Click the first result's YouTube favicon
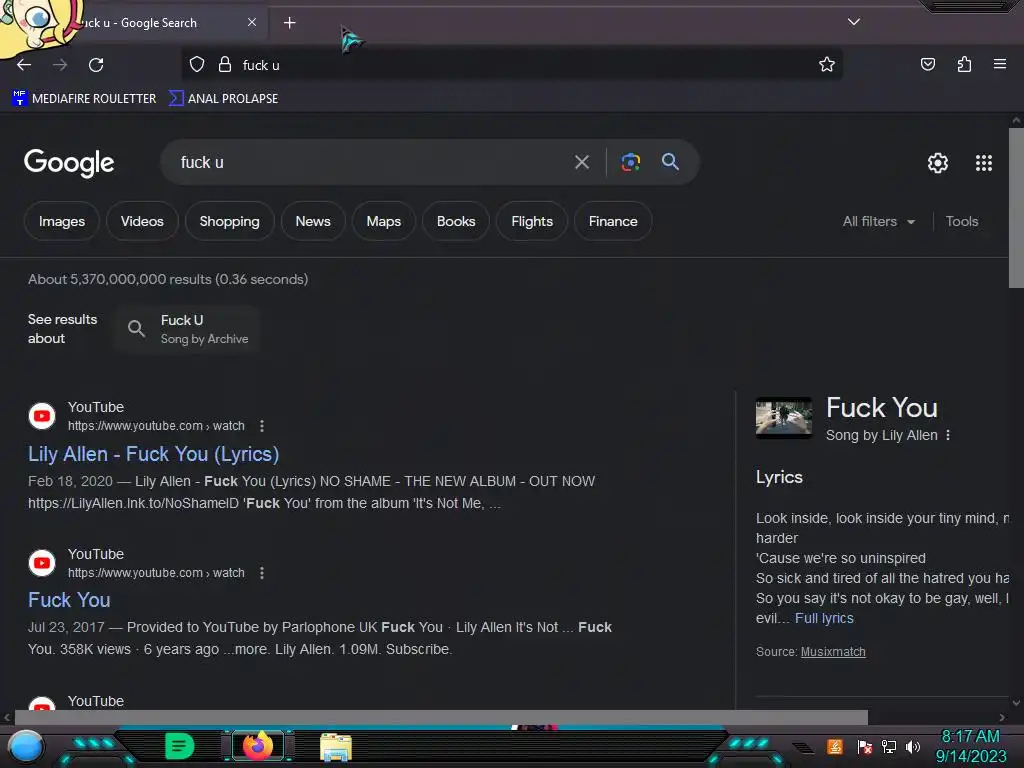This screenshot has height=768, width=1024. [42, 416]
